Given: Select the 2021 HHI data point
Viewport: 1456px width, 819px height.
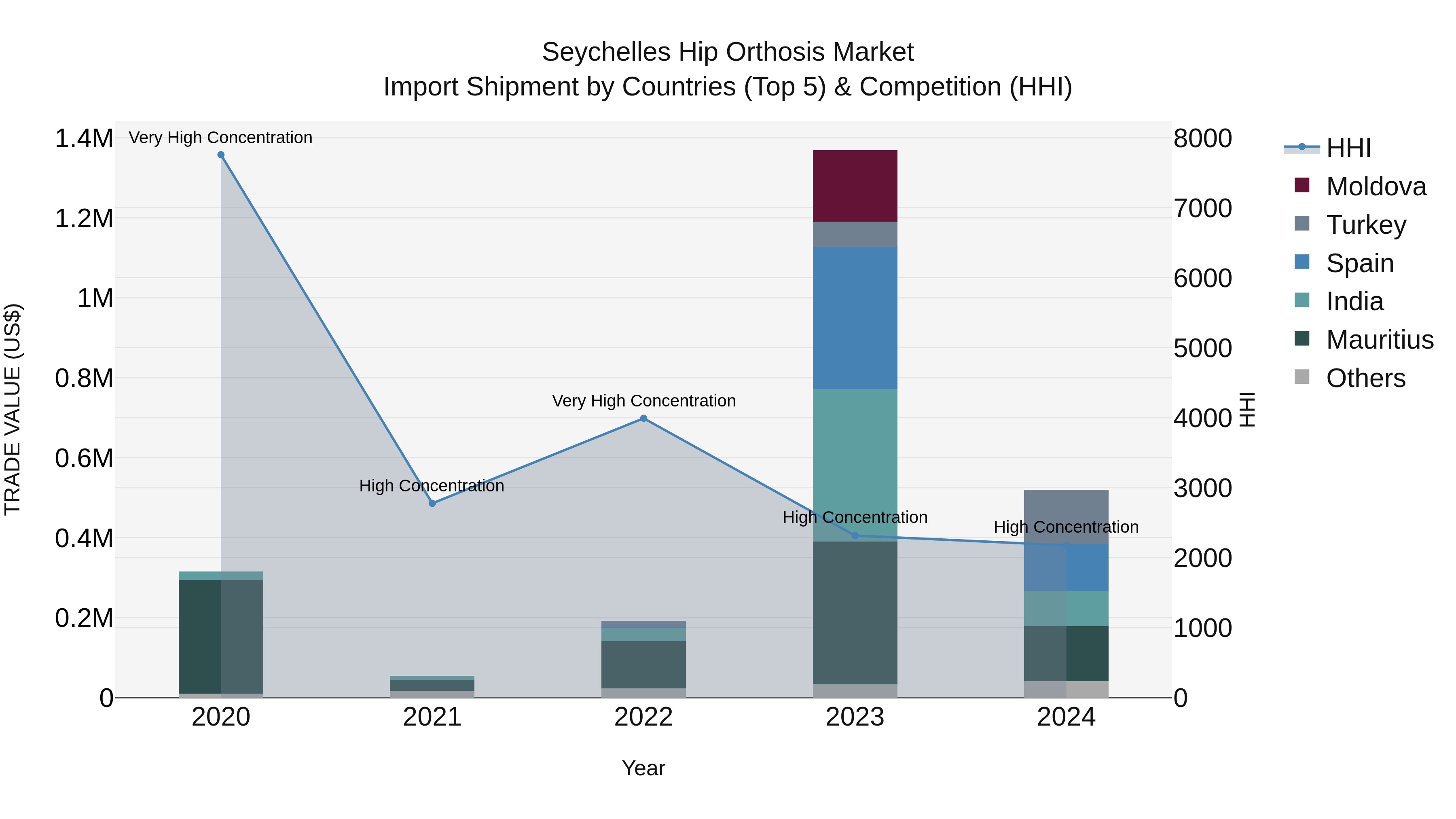Looking at the screenshot, I should [432, 503].
